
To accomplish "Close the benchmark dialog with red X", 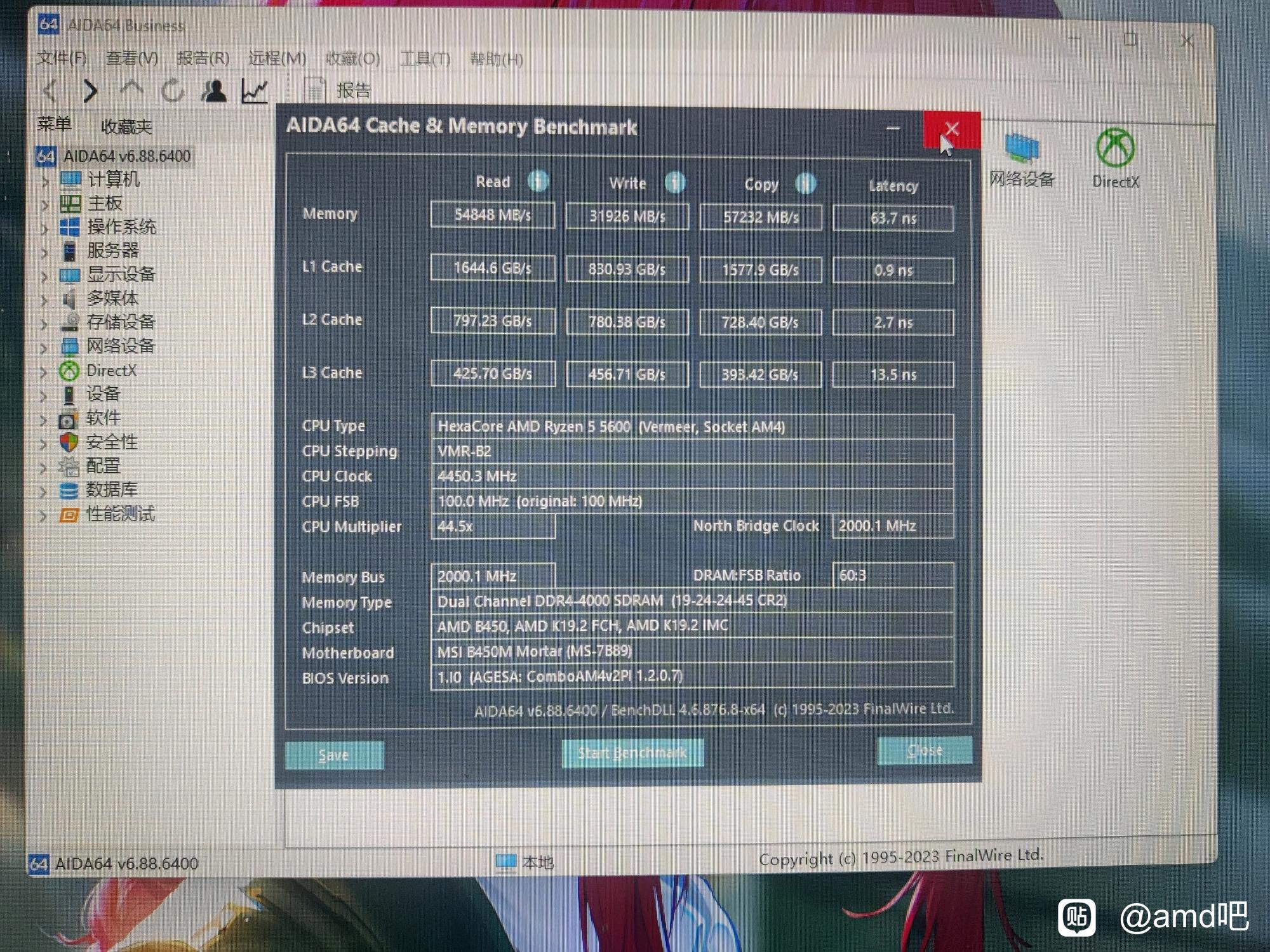I will coord(951,129).
